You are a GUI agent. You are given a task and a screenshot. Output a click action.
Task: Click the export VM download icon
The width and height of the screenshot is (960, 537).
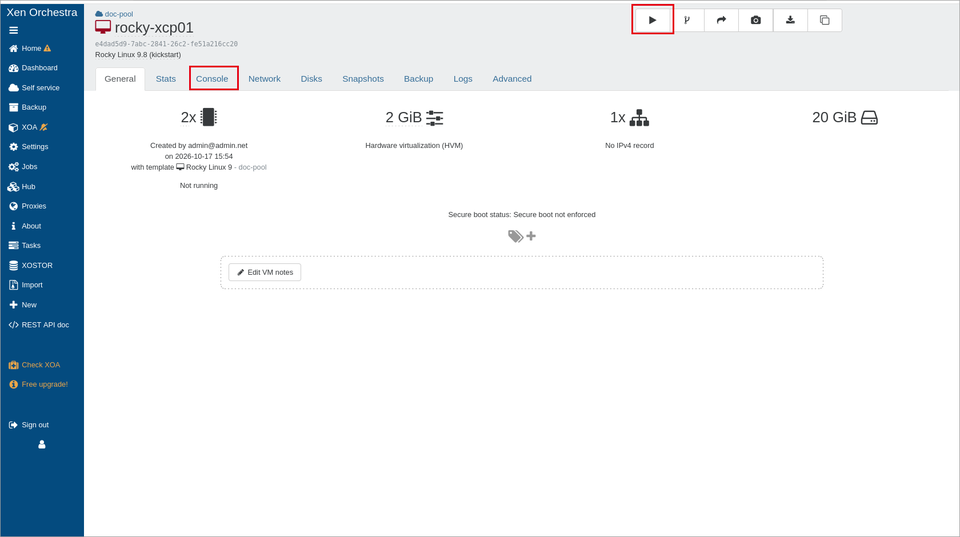tap(790, 20)
